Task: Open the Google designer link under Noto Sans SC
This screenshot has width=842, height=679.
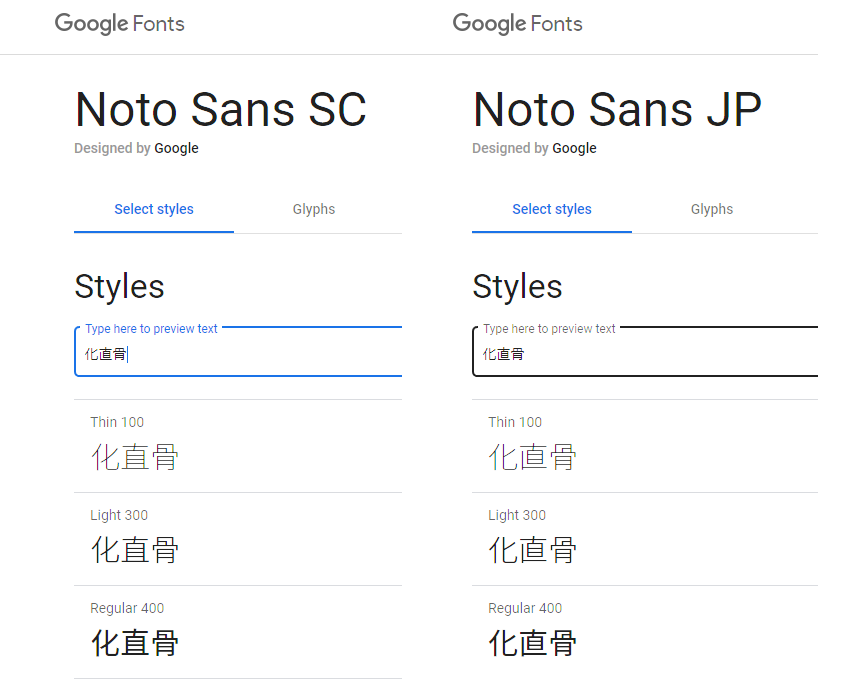Action: pyautogui.click(x=176, y=148)
